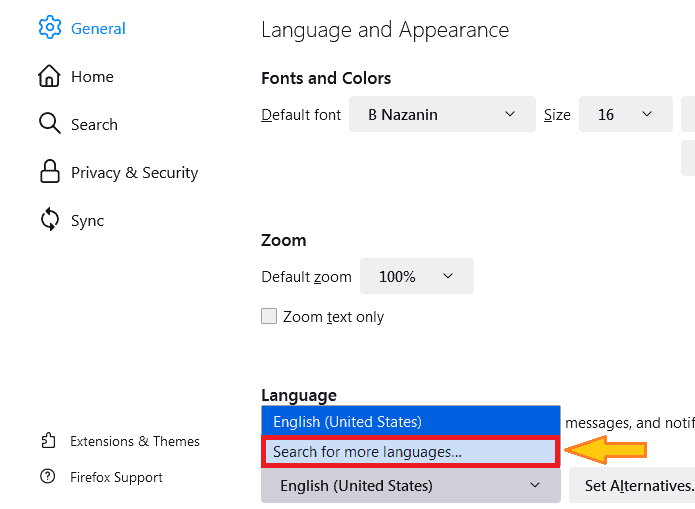
Task: Open the Default zoom 100% dropdown
Action: [416, 276]
